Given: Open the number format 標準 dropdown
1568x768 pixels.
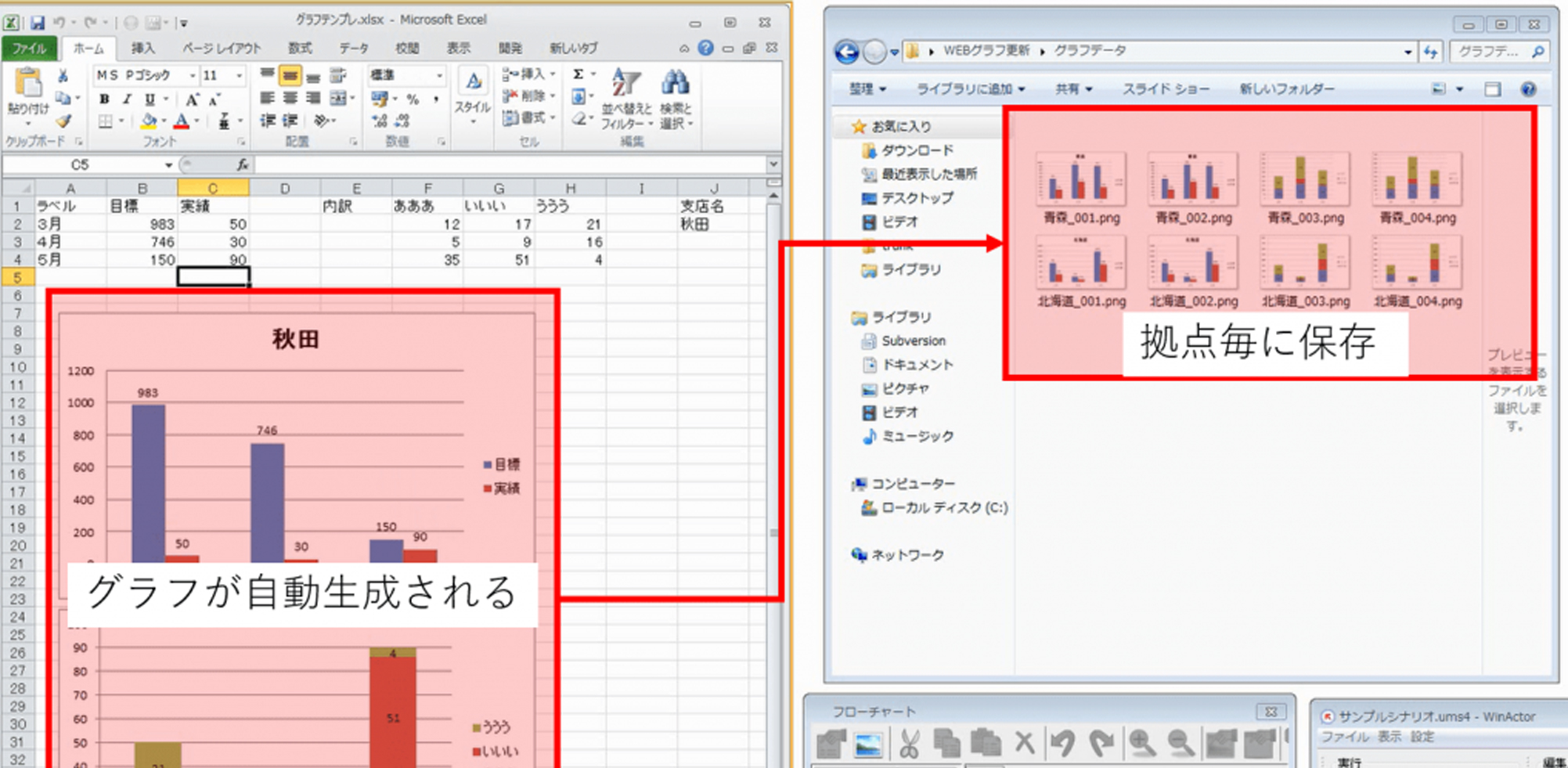Looking at the screenshot, I should point(439,75).
